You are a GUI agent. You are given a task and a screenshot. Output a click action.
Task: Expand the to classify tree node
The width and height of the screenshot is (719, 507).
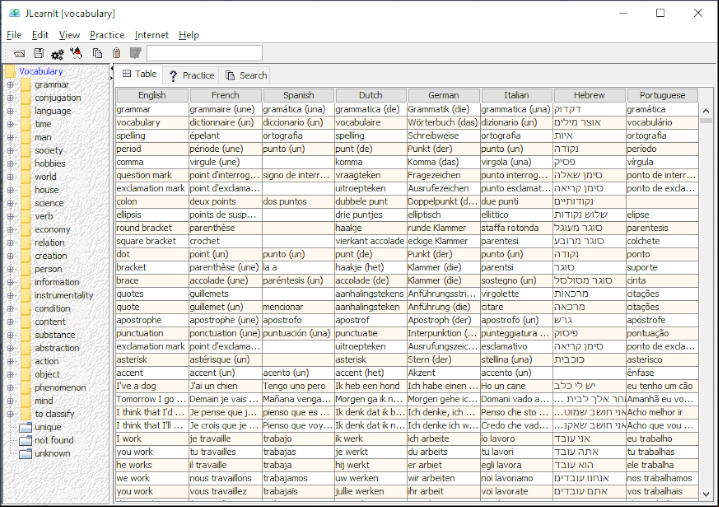click(10, 414)
